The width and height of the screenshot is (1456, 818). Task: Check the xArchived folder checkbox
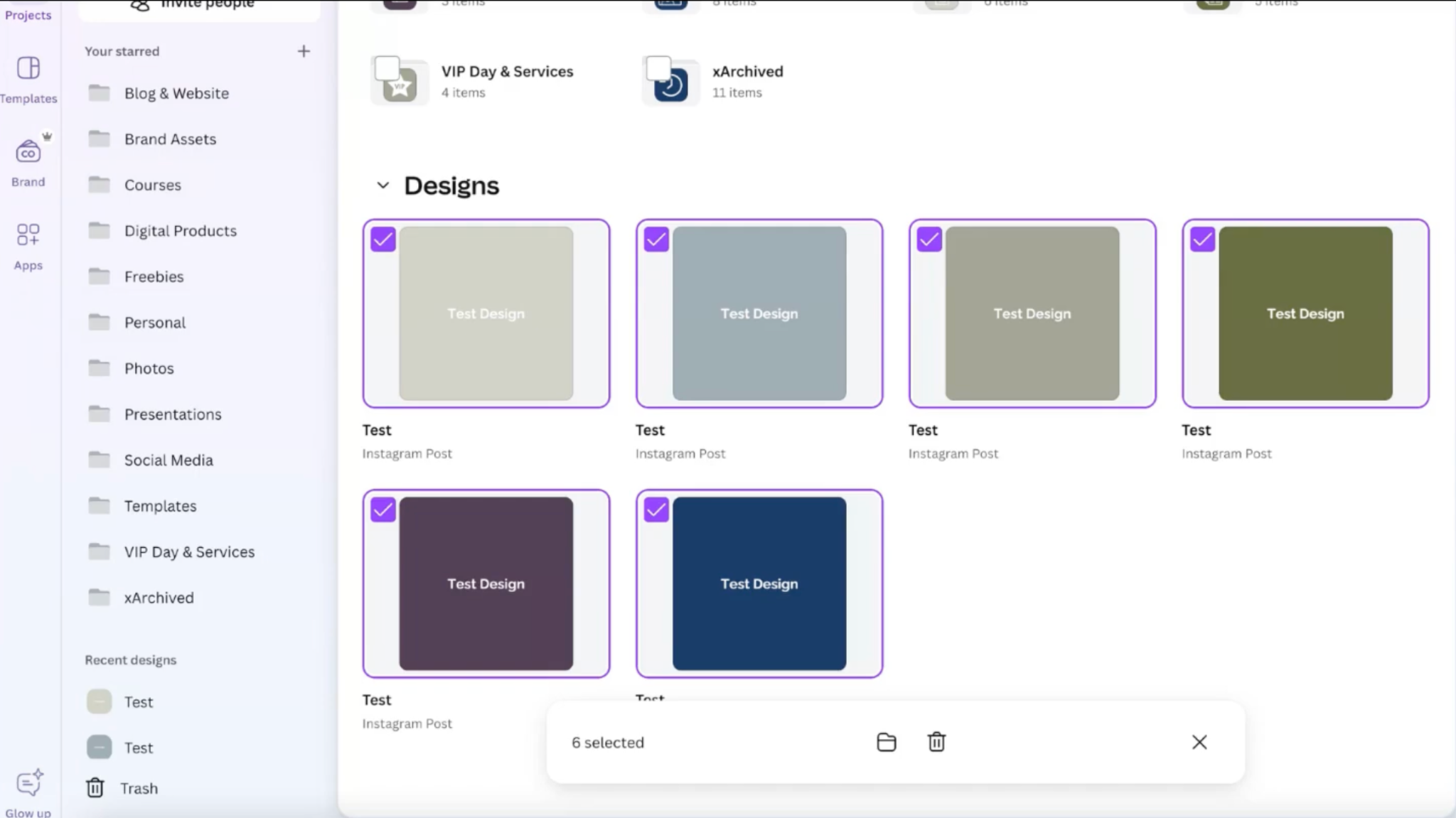pos(658,68)
